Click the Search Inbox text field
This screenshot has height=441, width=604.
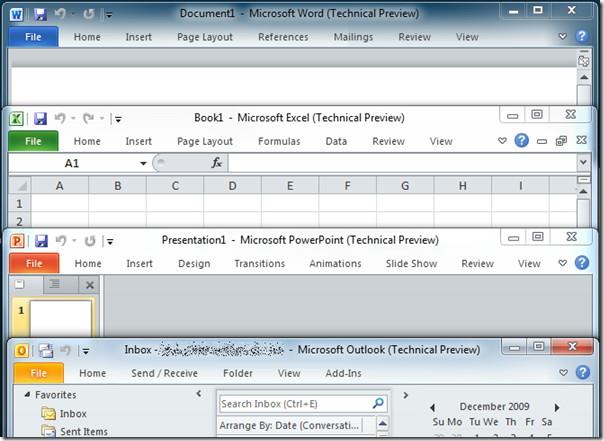point(294,404)
